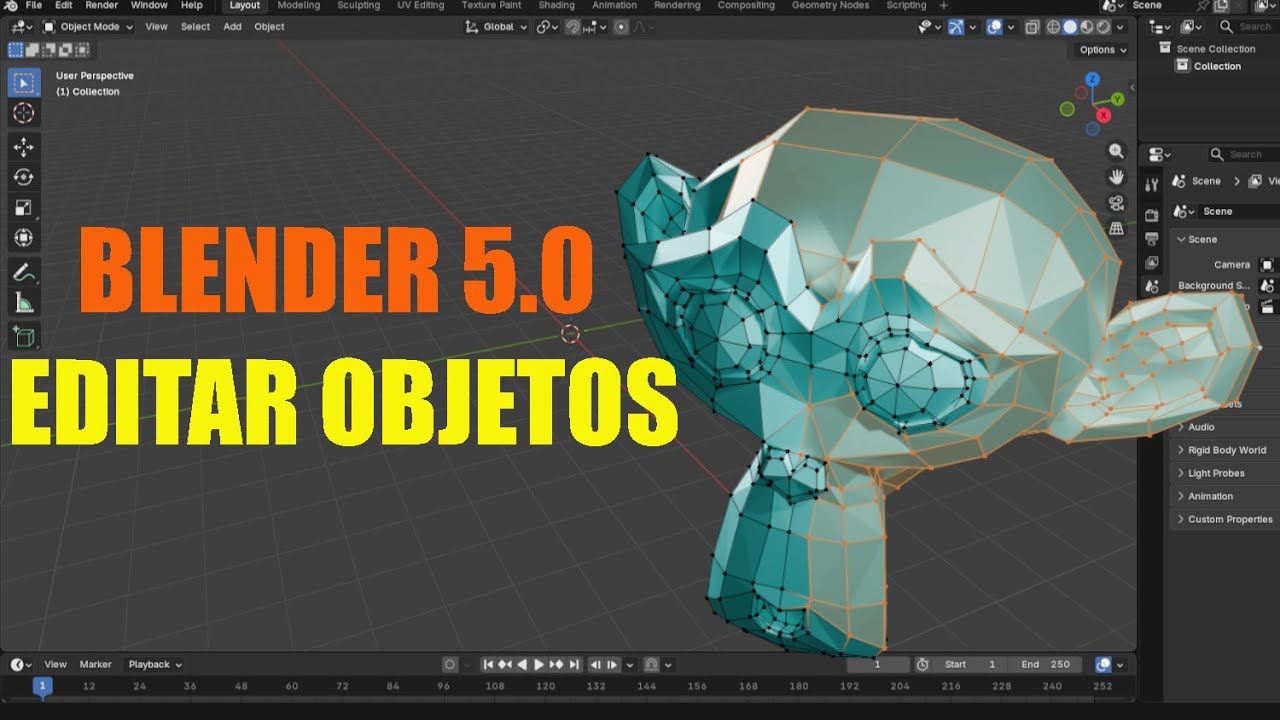Switch to the Geometry Nodes workspace tab
This screenshot has height=720, width=1280.
[830, 5]
